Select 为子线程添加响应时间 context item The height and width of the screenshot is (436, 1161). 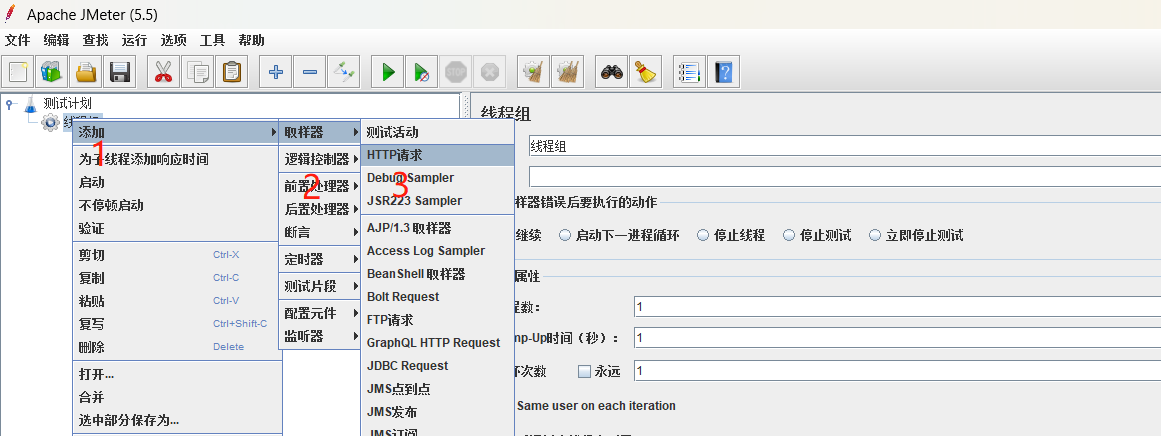coord(177,159)
